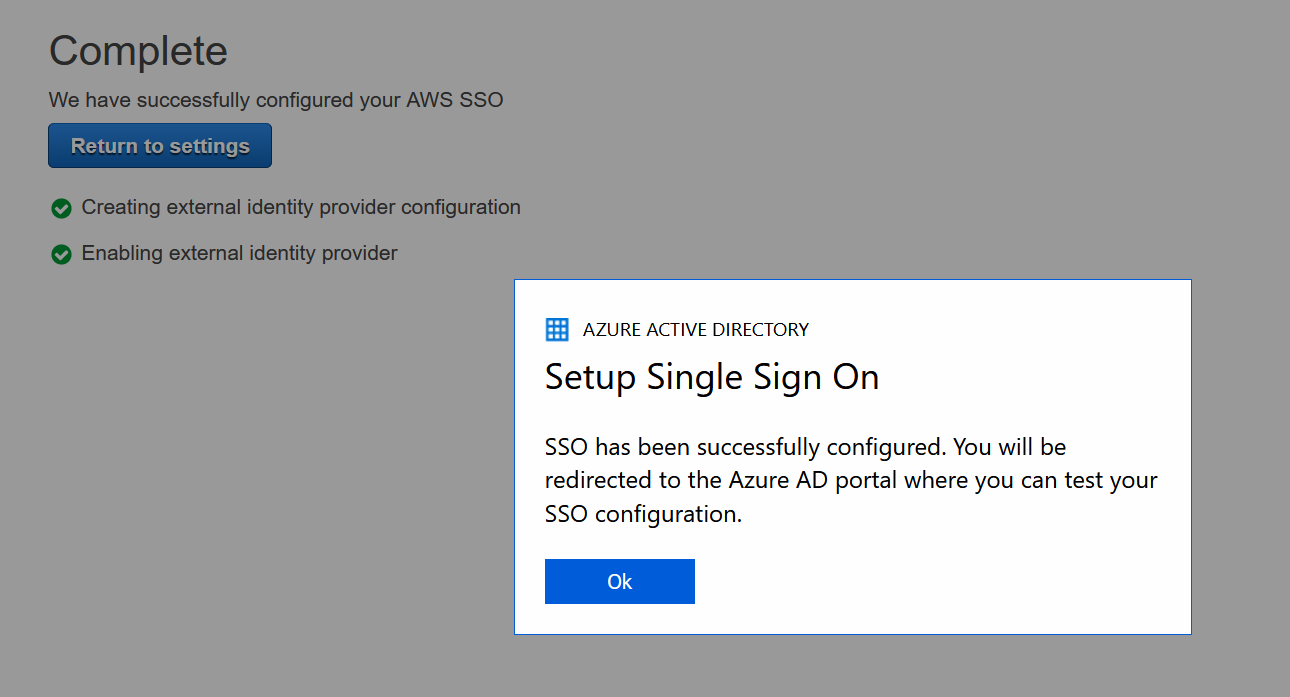Select the AZURE ACTIVE DIRECTORY header label

coord(696,329)
